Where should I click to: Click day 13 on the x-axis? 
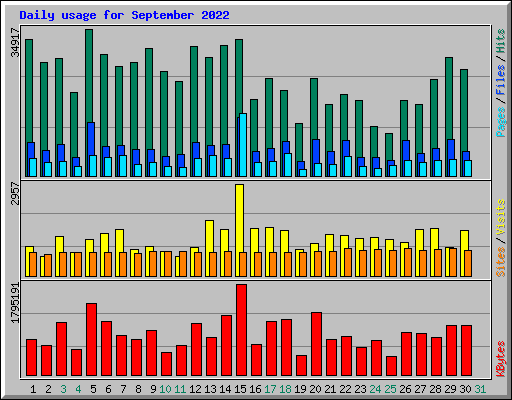click(210, 389)
